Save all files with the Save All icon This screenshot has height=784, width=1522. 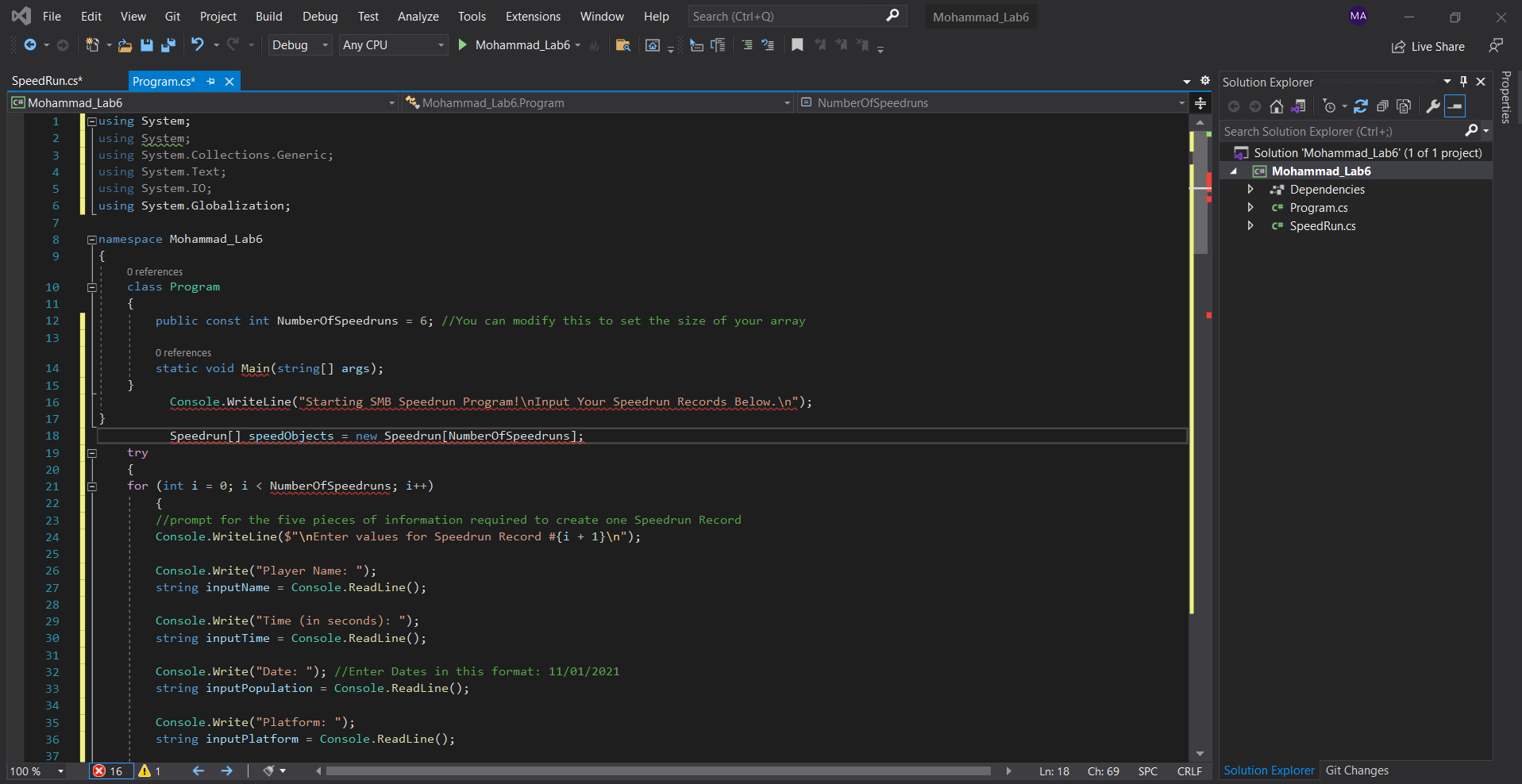[x=168, y=45]
